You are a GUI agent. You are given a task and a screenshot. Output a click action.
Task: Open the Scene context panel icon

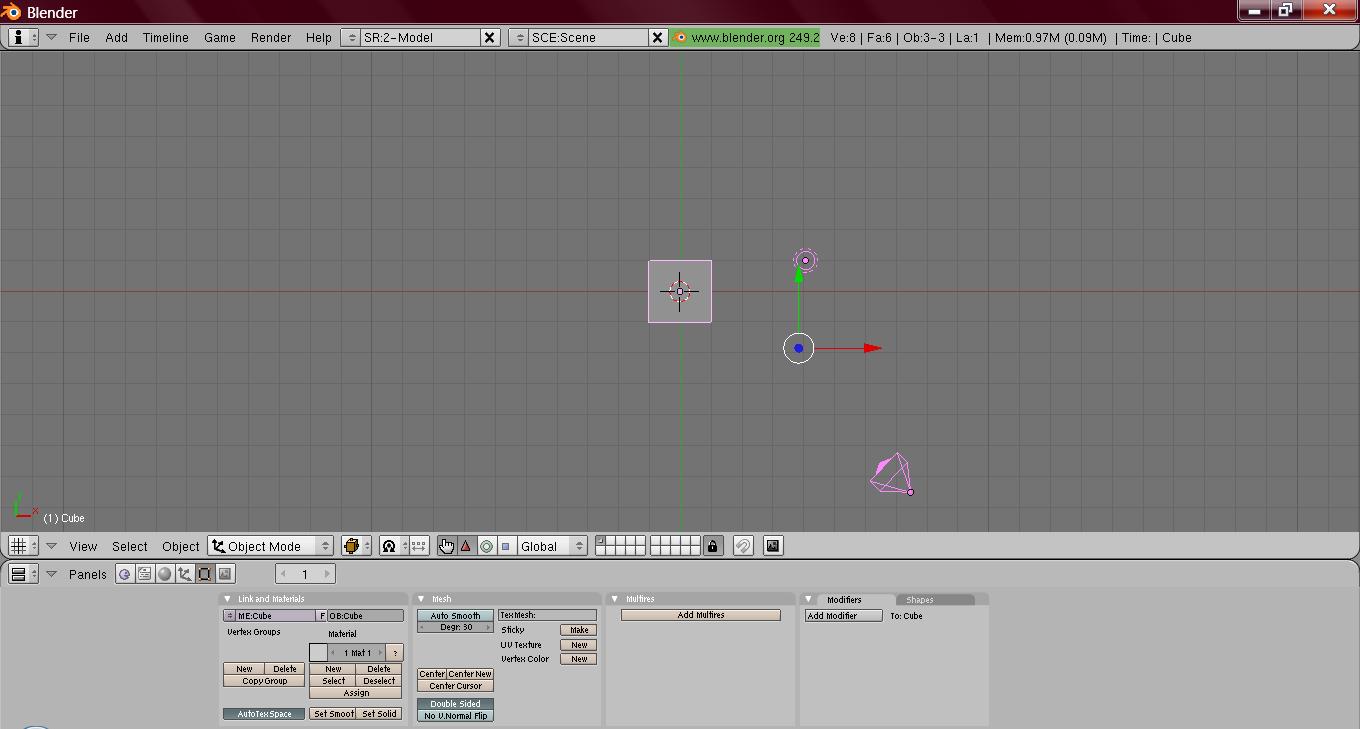point(225,574)
